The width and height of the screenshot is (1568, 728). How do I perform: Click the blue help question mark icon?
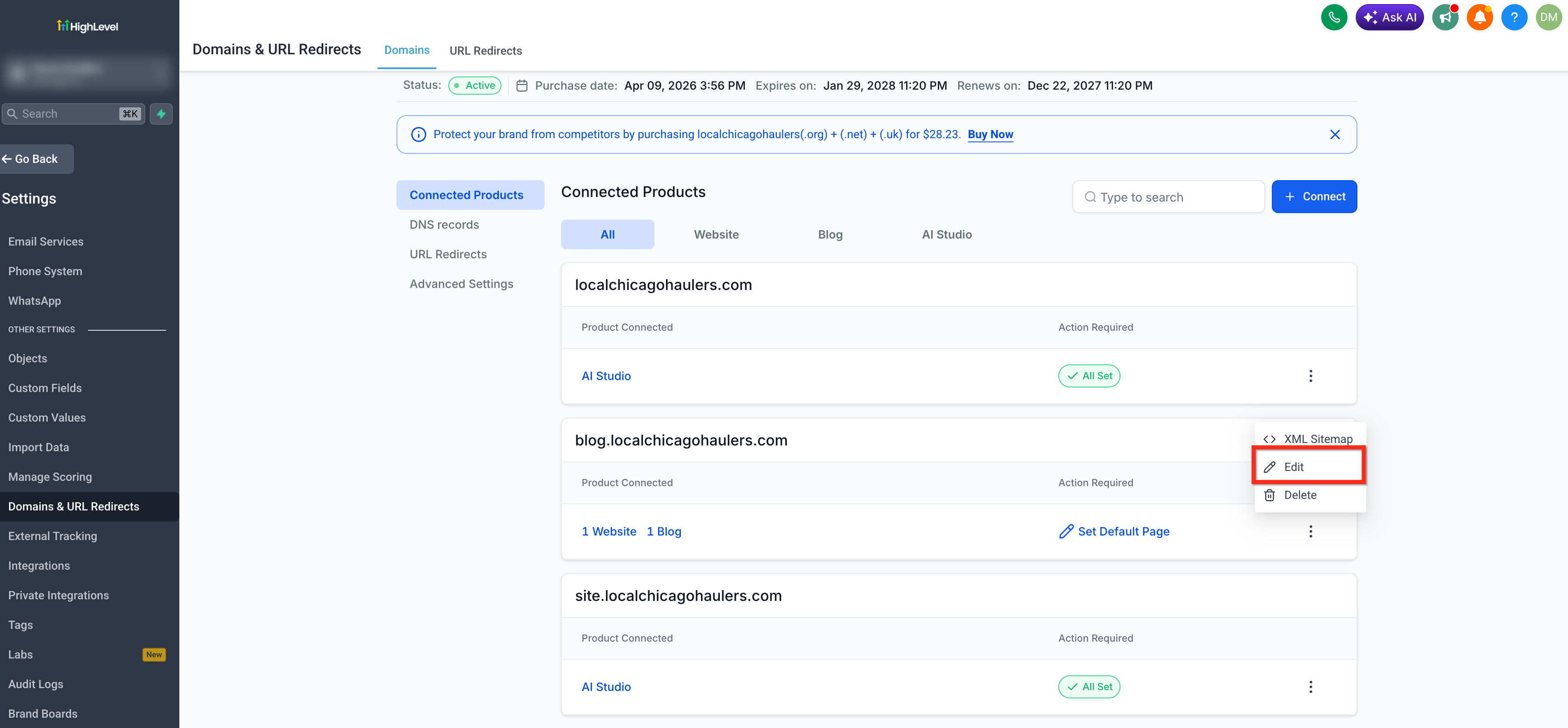pyautogui.click(x=1514, y=17)
